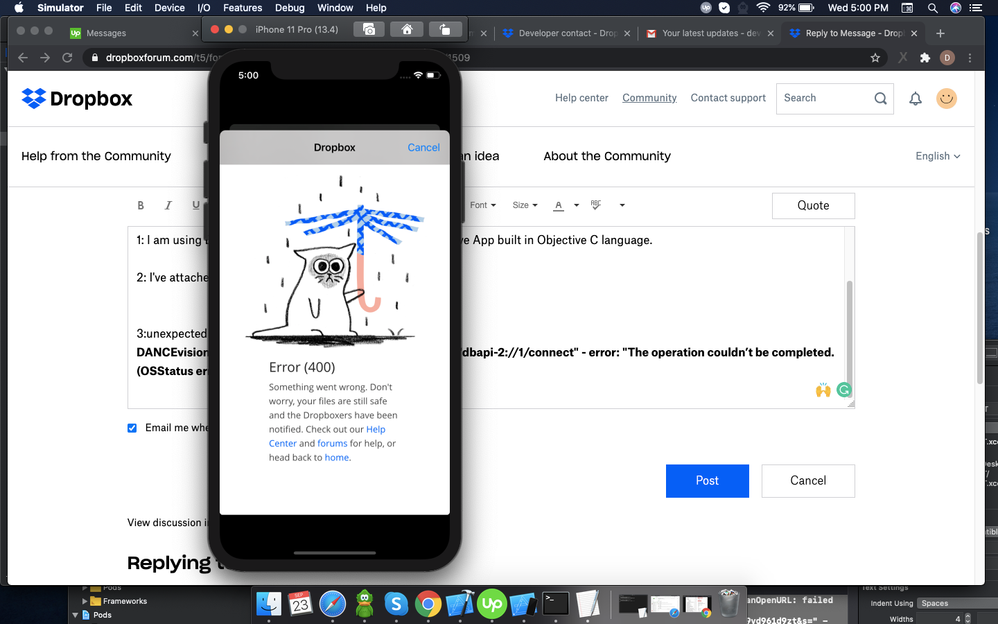Toggle bold in the reply editor
Image resolution: width=998 pixels, height=624 pixels.
pyautogui.click(x=141, y=205)
